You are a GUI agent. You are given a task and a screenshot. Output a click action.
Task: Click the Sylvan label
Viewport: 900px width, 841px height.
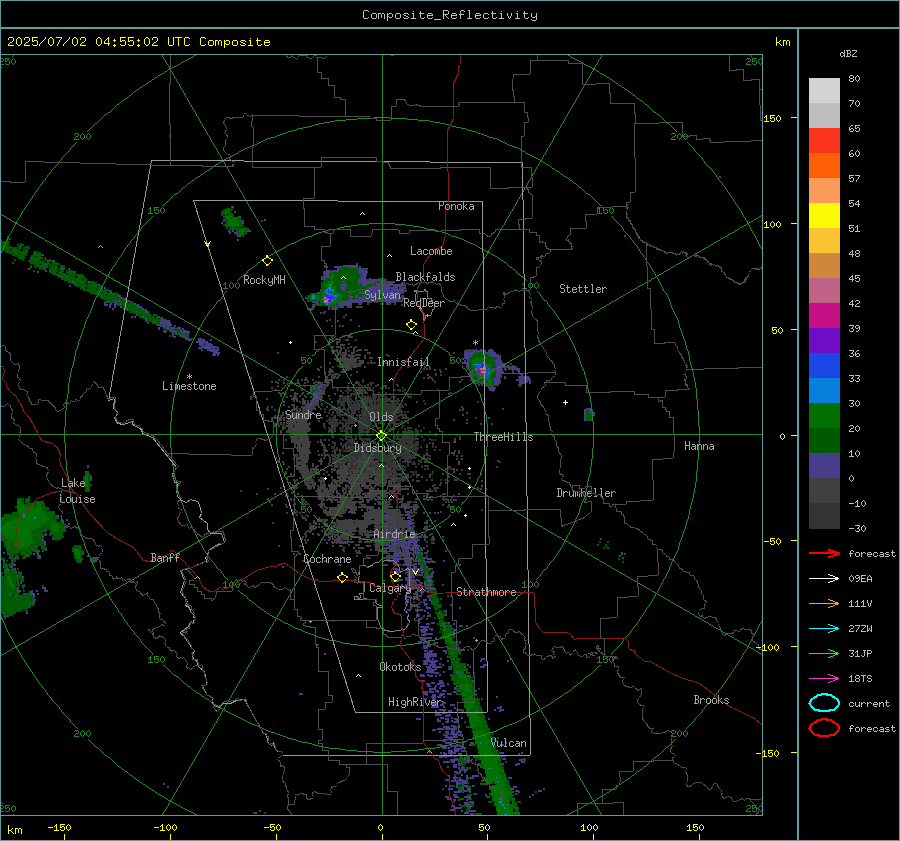(382, 295)
